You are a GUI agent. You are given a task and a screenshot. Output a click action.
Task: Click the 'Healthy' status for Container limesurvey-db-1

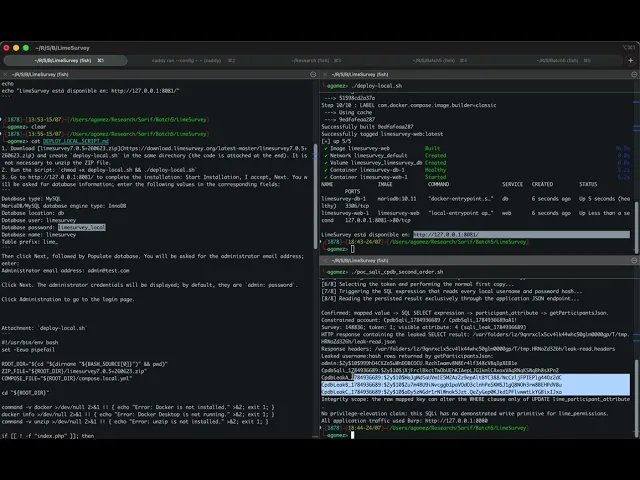click(436, 170)
